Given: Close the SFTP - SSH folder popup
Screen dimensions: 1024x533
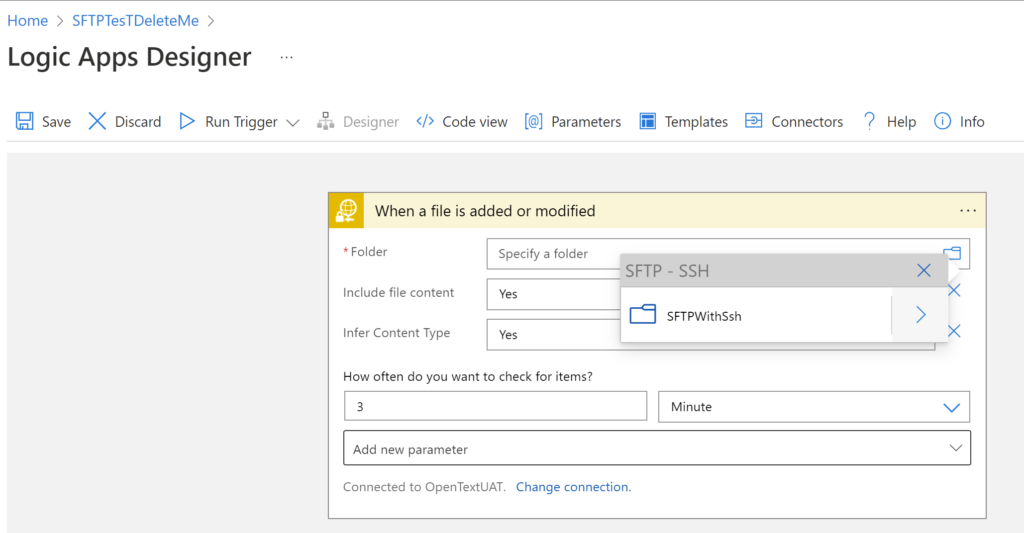Looking at the screenshot, I should click(923, 270).
